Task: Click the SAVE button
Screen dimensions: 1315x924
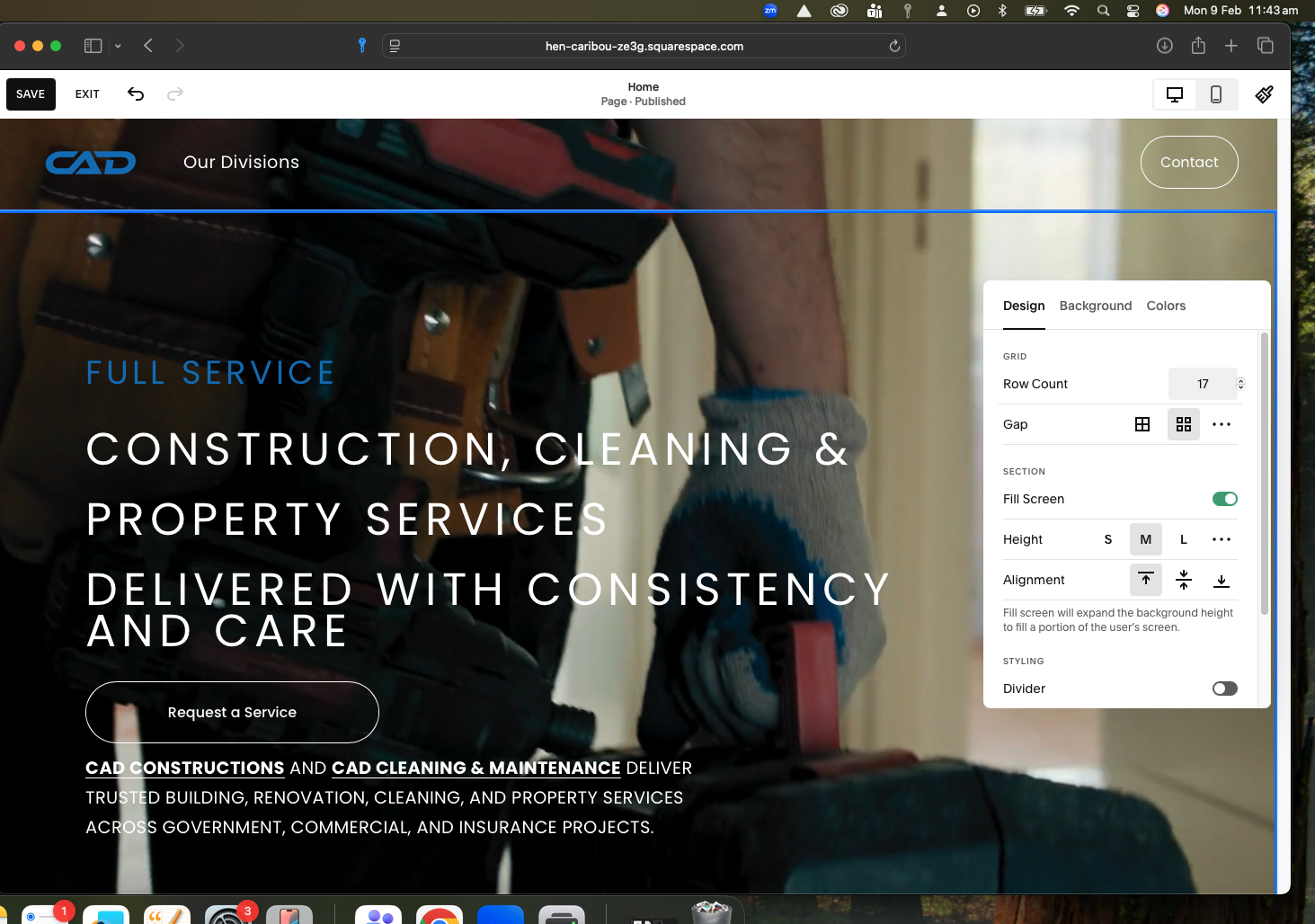Action: click(31, 94)
